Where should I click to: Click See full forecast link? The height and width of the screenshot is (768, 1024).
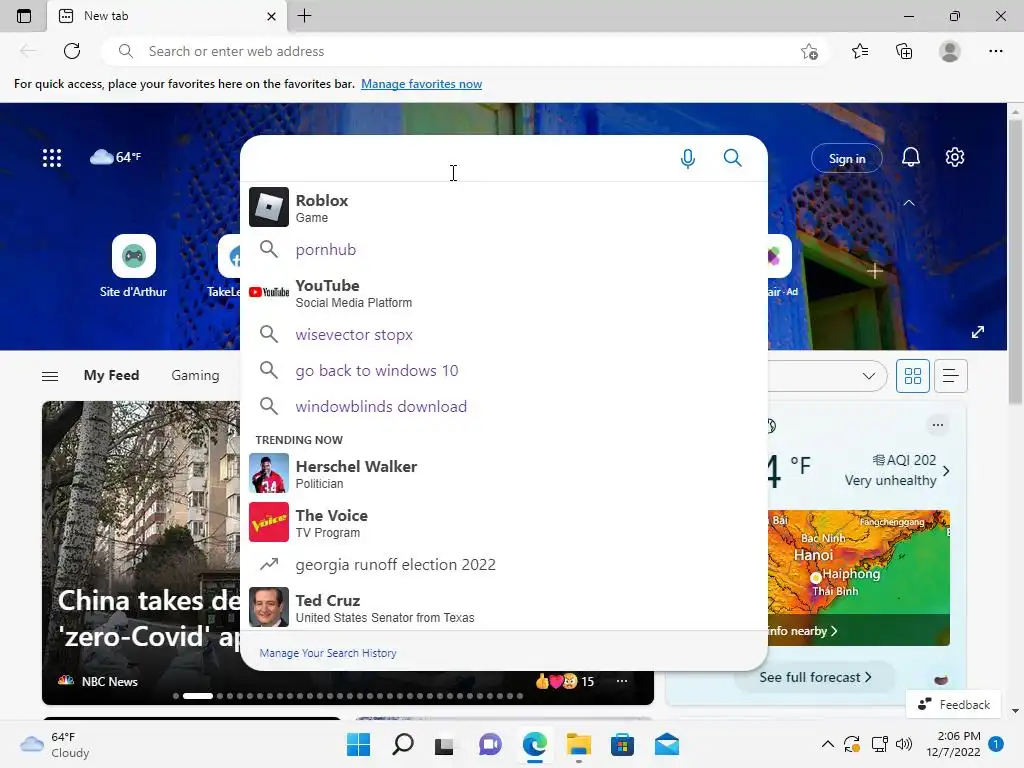coord(815,677)
